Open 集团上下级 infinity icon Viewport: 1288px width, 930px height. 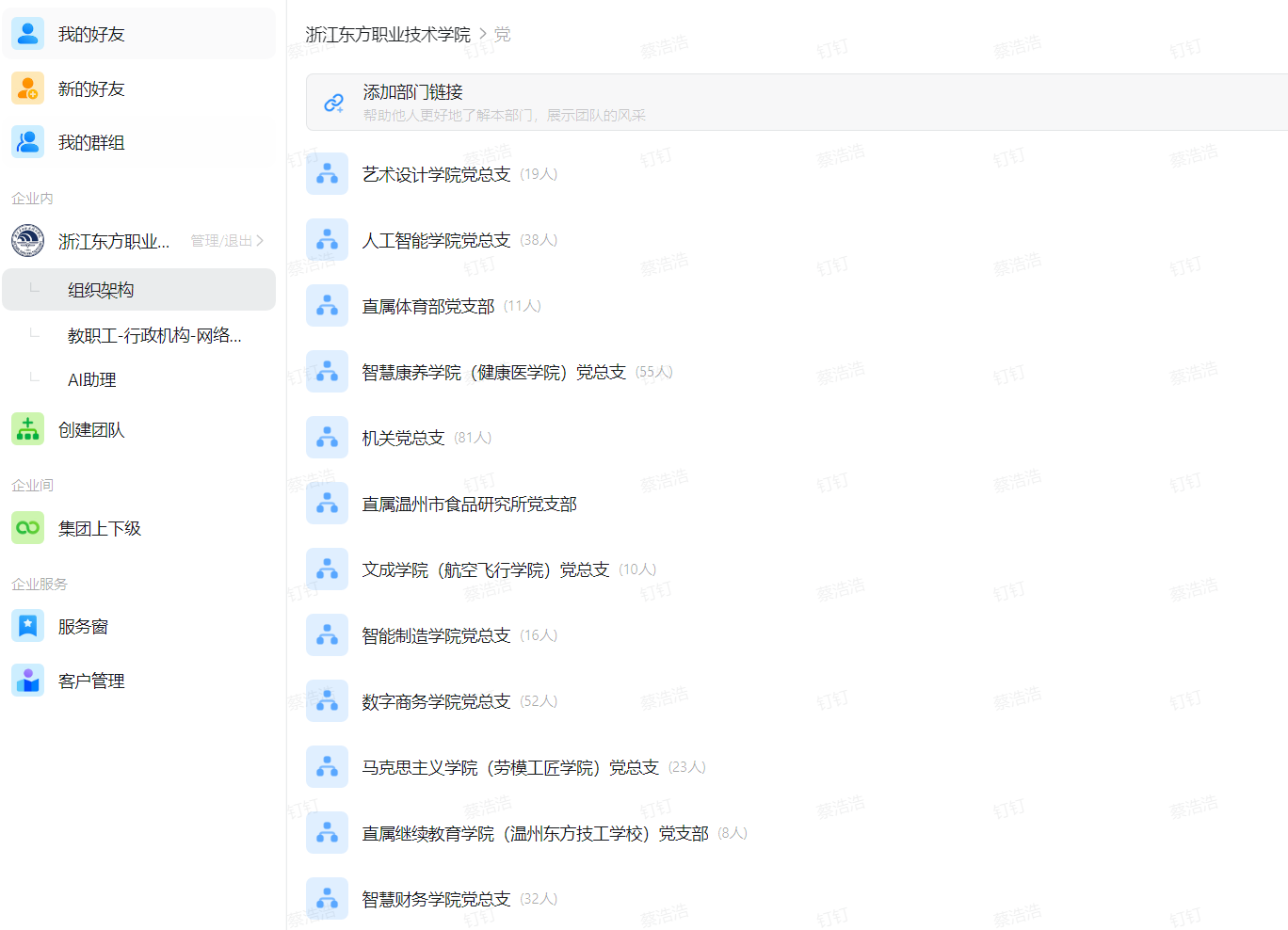(27, 528)
